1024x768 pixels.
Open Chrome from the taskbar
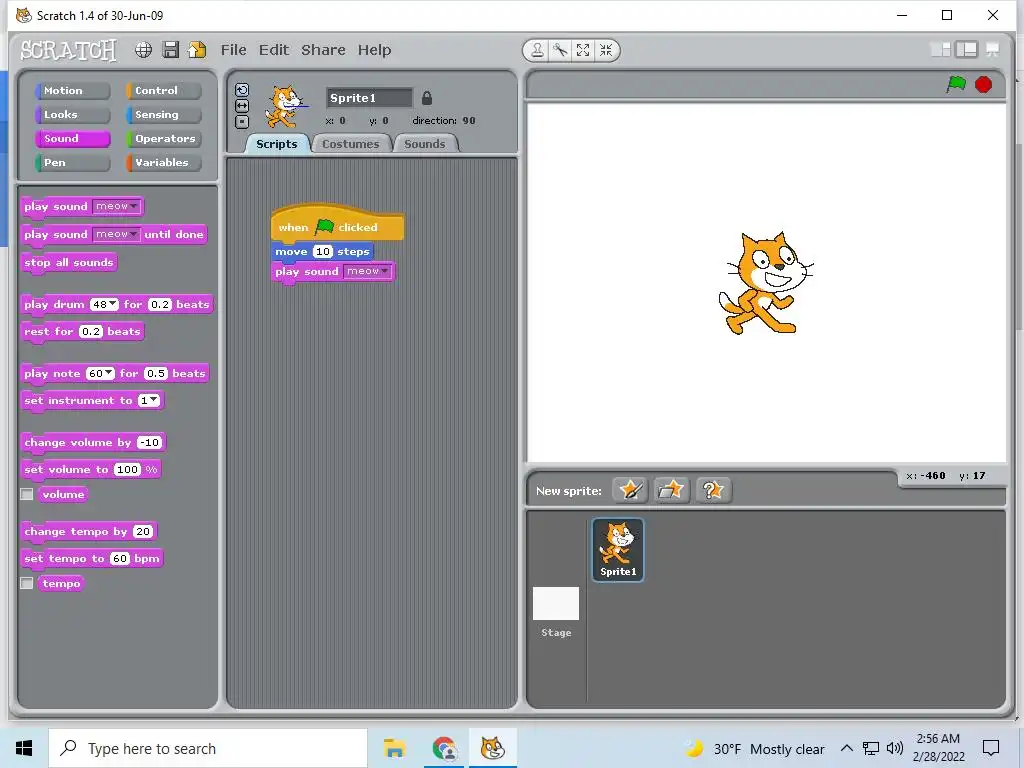pyautogui.click(x=444, y=748)
